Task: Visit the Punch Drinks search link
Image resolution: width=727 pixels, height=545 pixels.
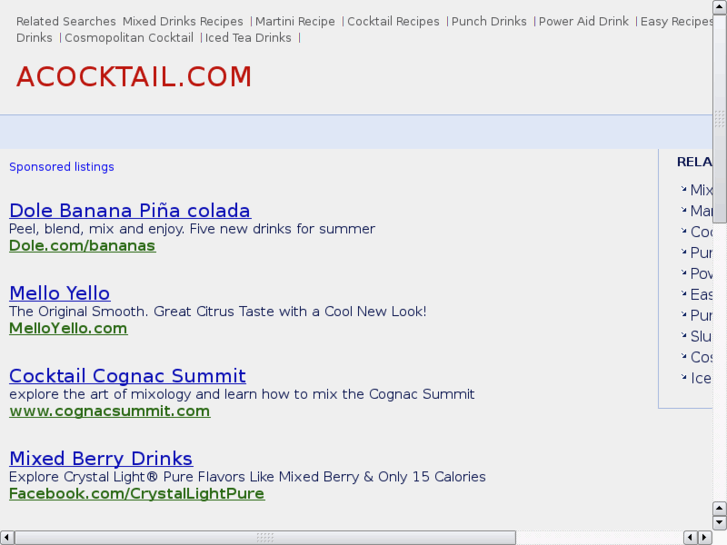Action: coord(489,21)
